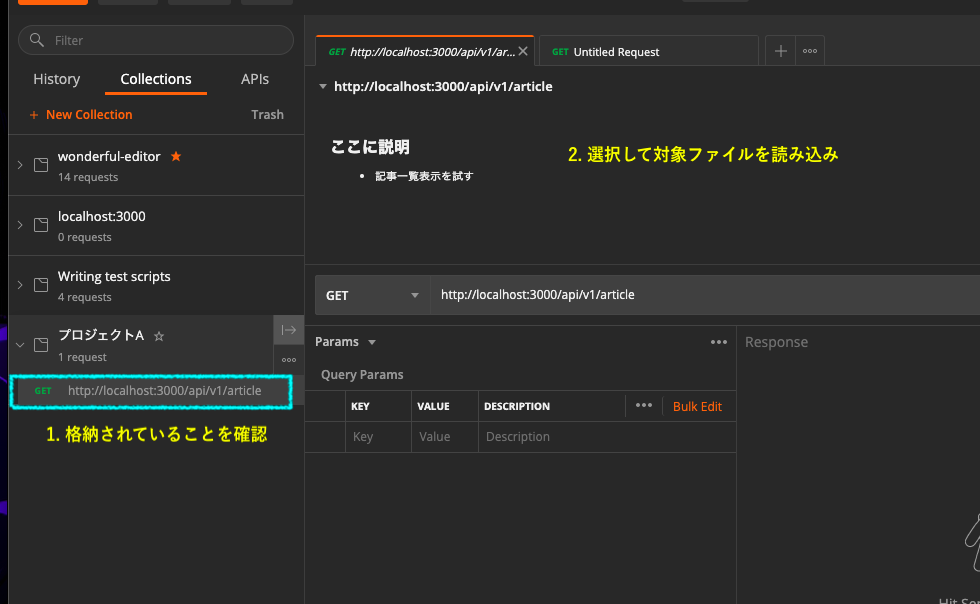Expand the localhost:3000 collection chevron
Viewport: 980px width, 604px height.
tap(20, 225)
